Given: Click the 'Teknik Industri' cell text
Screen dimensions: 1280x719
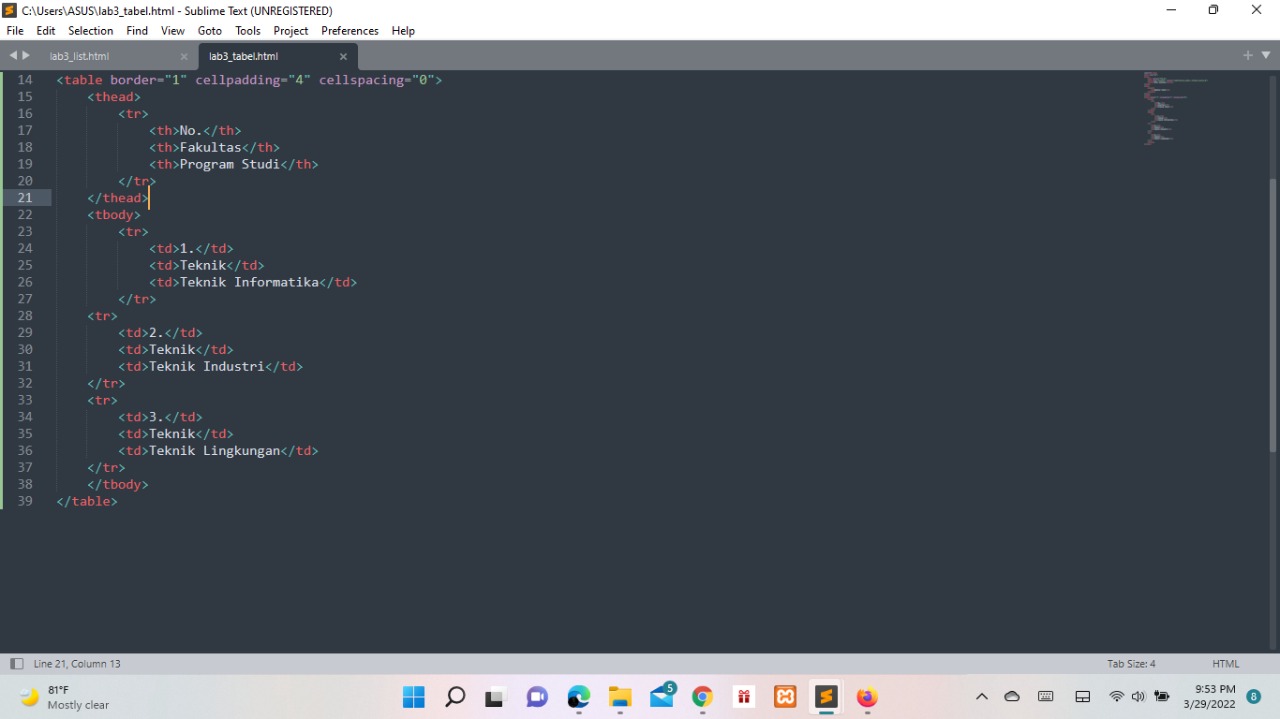Looking at the screenshot, I should coord(206,366).
